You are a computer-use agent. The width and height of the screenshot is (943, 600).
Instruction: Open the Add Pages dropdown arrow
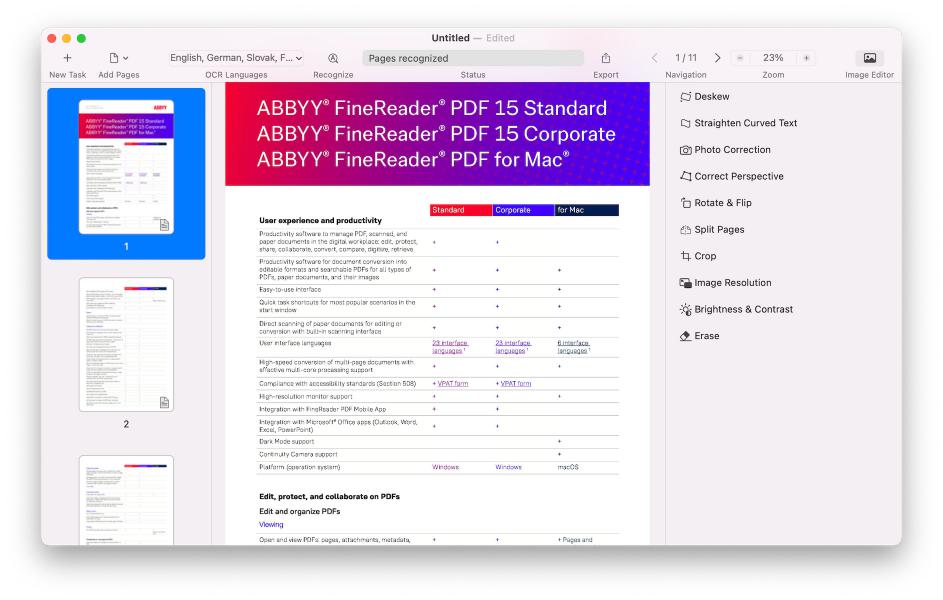(x=126, y=58)
